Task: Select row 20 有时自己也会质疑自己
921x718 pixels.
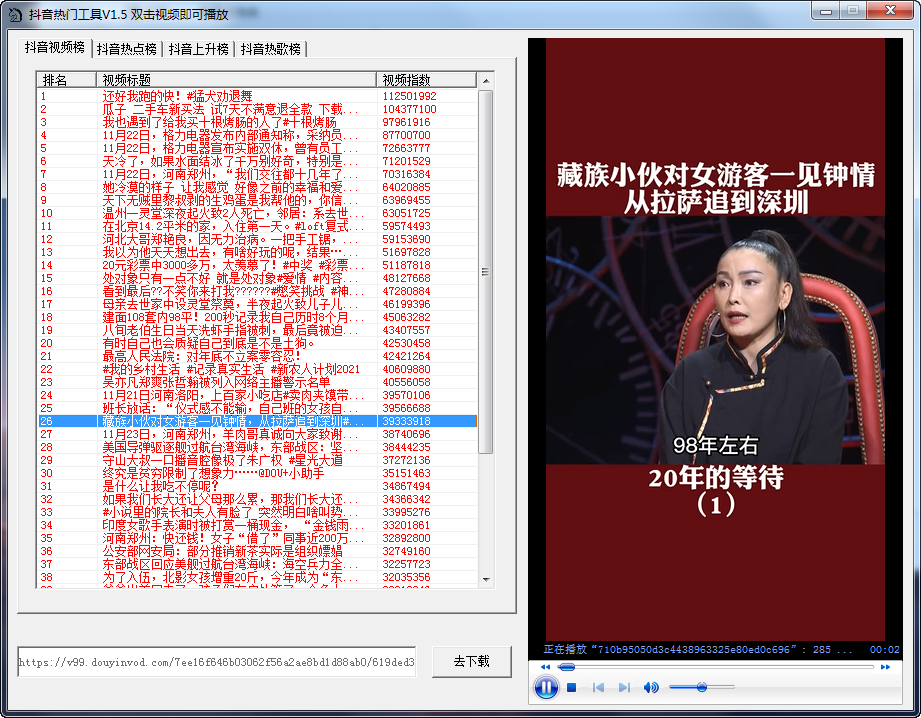Action: [x=257, y=343]
